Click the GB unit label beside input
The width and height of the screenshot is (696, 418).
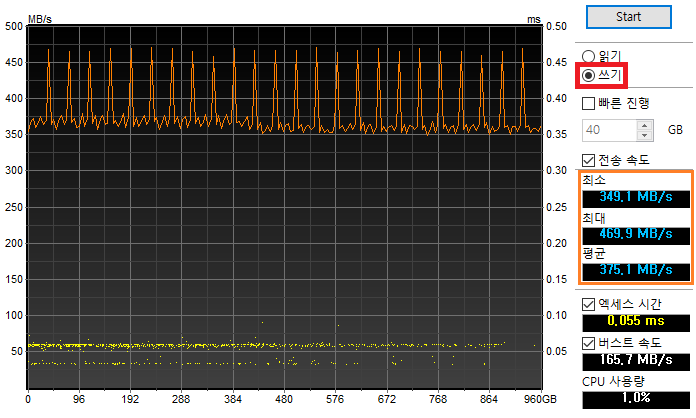point(675,130)
